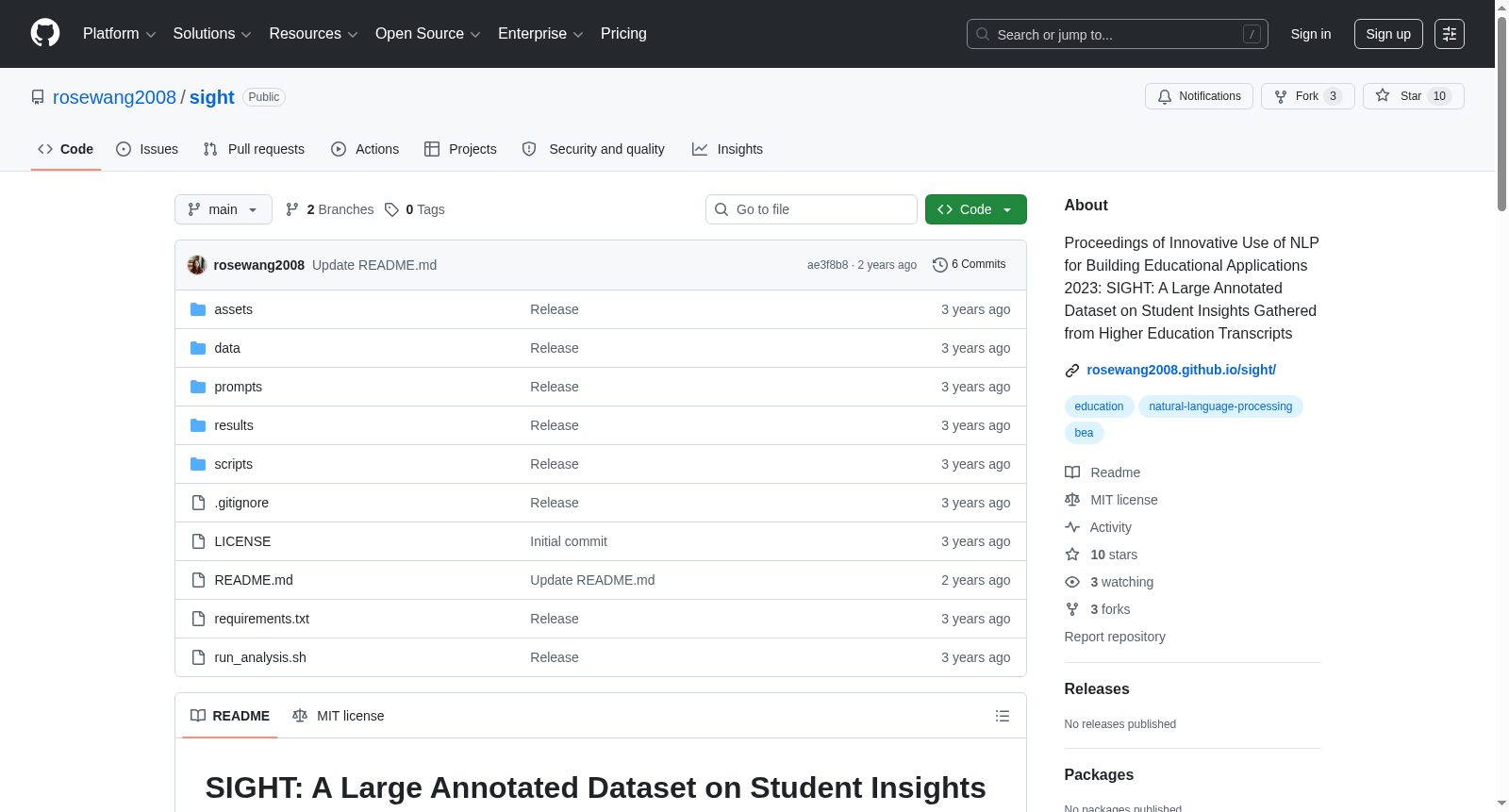Image resolution: width=1509 pixels, height=812 pixels.
Task: Open the ae3f8b8 commit hash
Action: pos(827,265)
